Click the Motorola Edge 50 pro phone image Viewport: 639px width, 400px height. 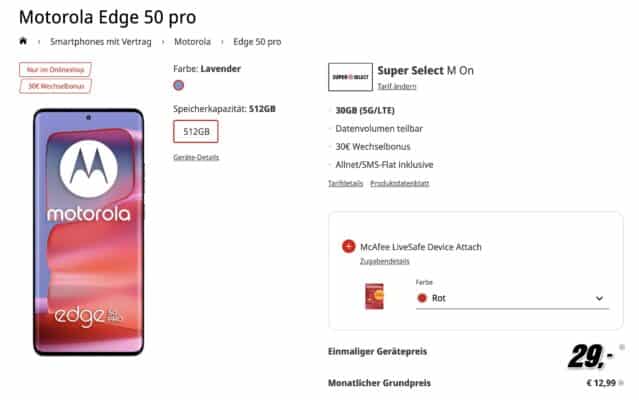point(89,232)
